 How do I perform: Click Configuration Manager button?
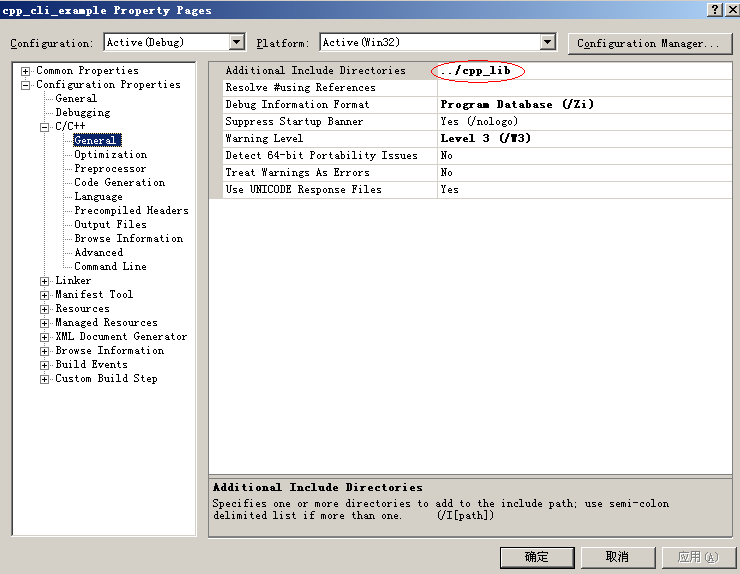pyautogui.click(x=648, y=43)
